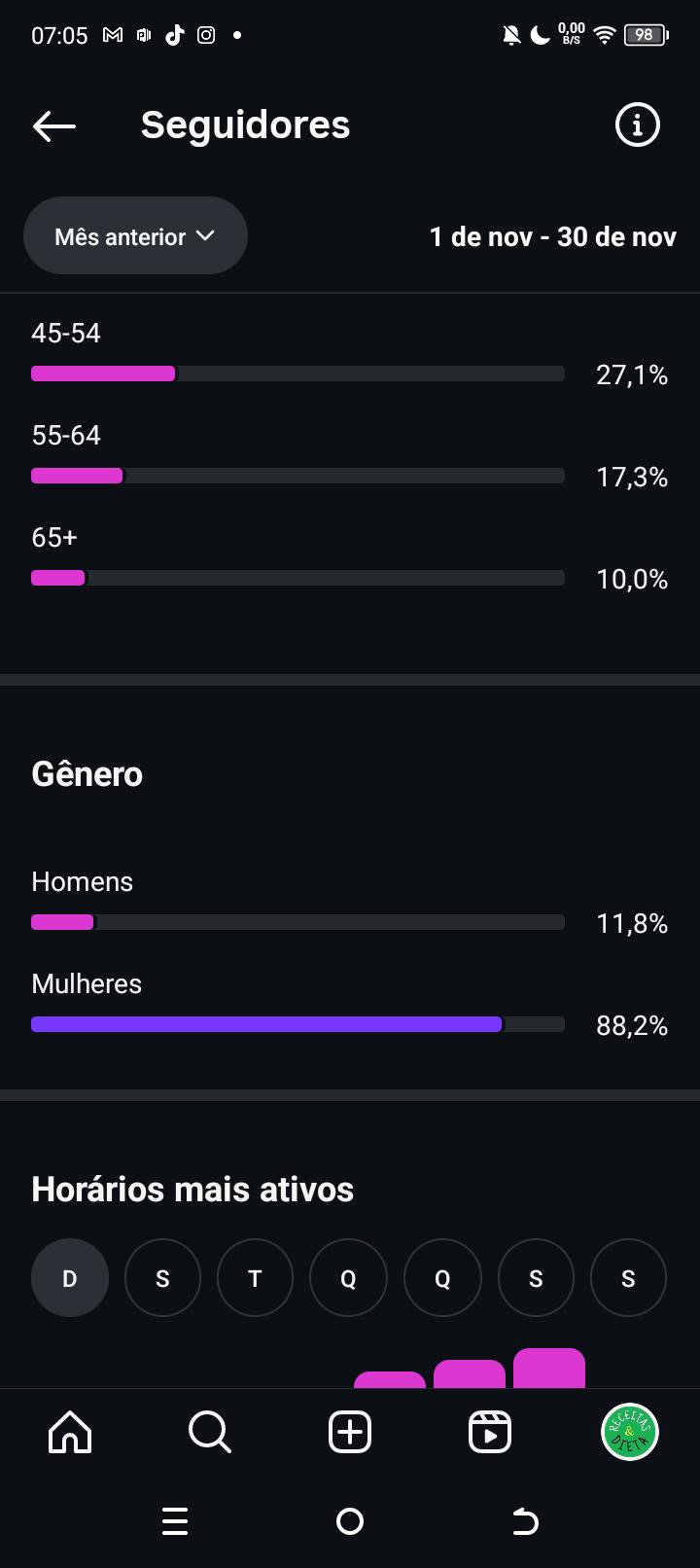The width and height of the screenshot is (700, 1568).
Task: Click the chevron beside Mês anterior
Action: [205, 235]
